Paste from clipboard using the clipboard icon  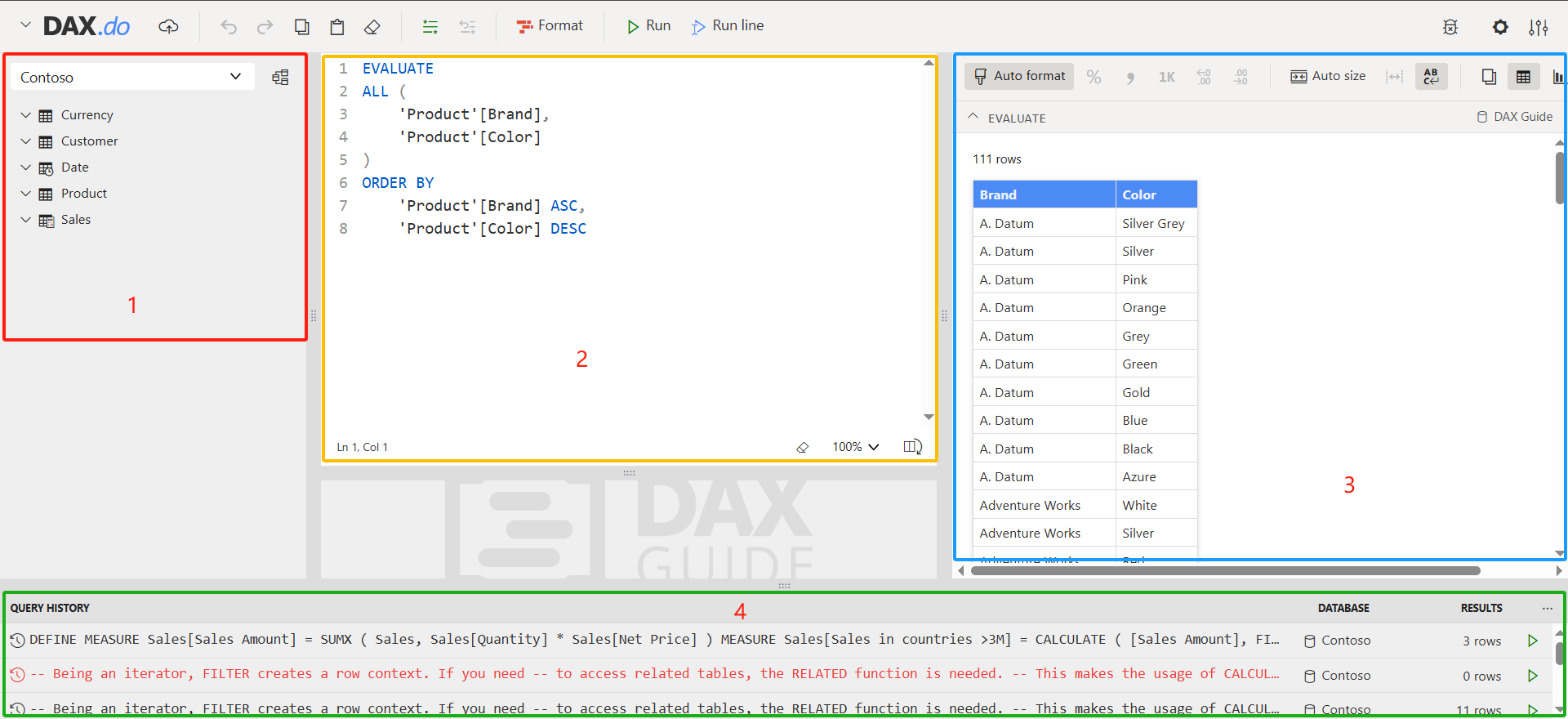(x=337, y=27)
